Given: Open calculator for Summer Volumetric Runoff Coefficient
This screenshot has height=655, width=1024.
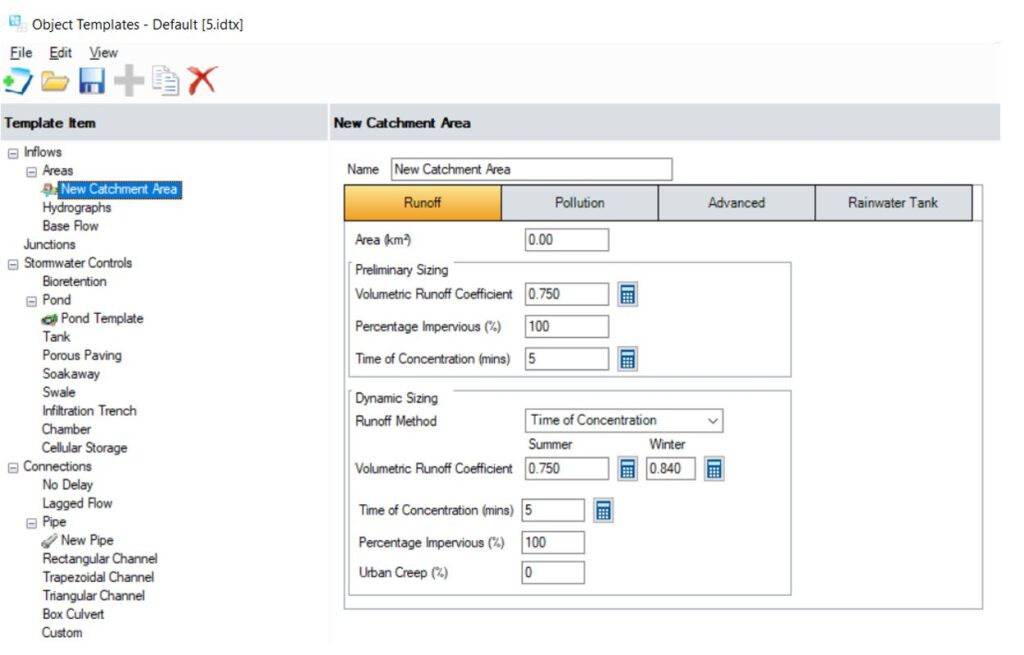Looking at the screenshot, I should (628, 469).
